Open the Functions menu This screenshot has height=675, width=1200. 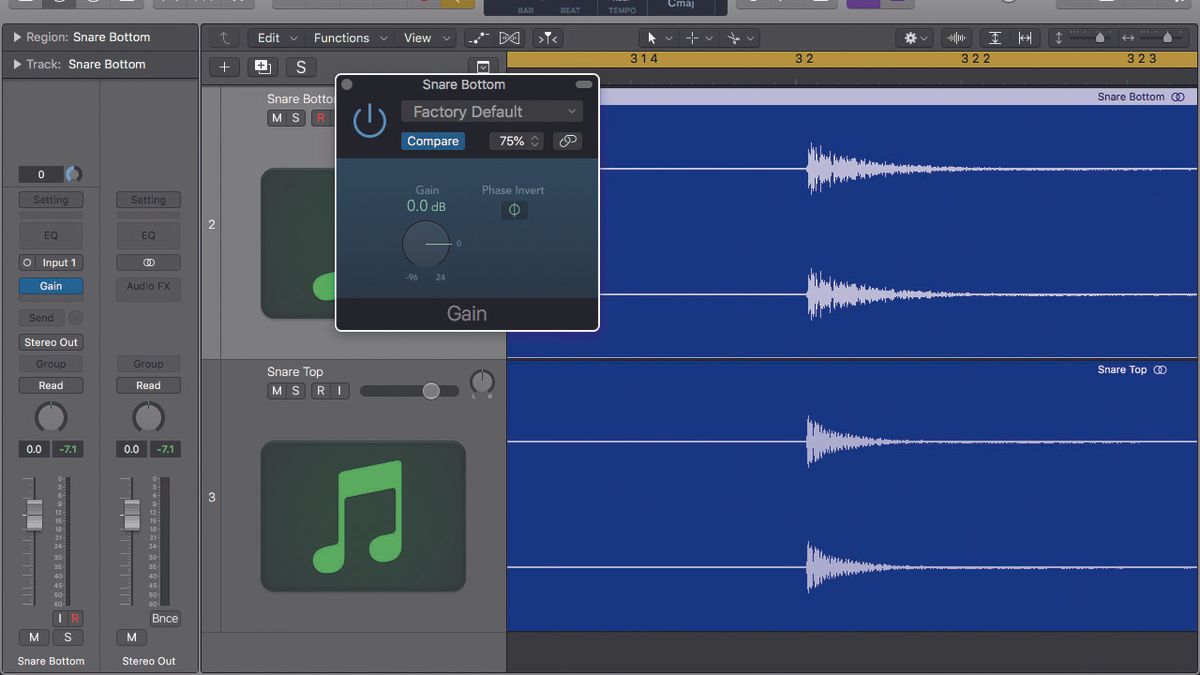[340, 37]
